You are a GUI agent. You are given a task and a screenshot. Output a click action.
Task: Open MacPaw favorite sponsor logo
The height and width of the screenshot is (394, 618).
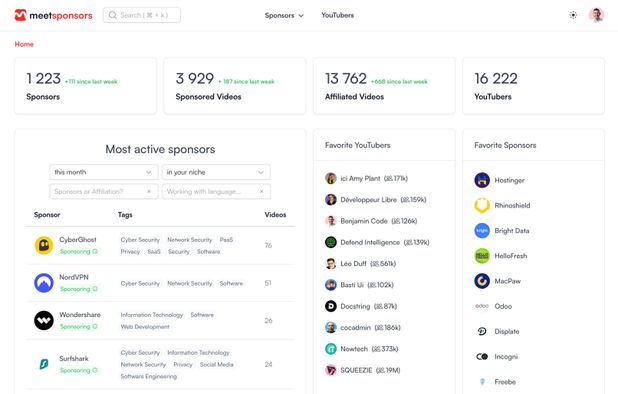pos(482,281)
